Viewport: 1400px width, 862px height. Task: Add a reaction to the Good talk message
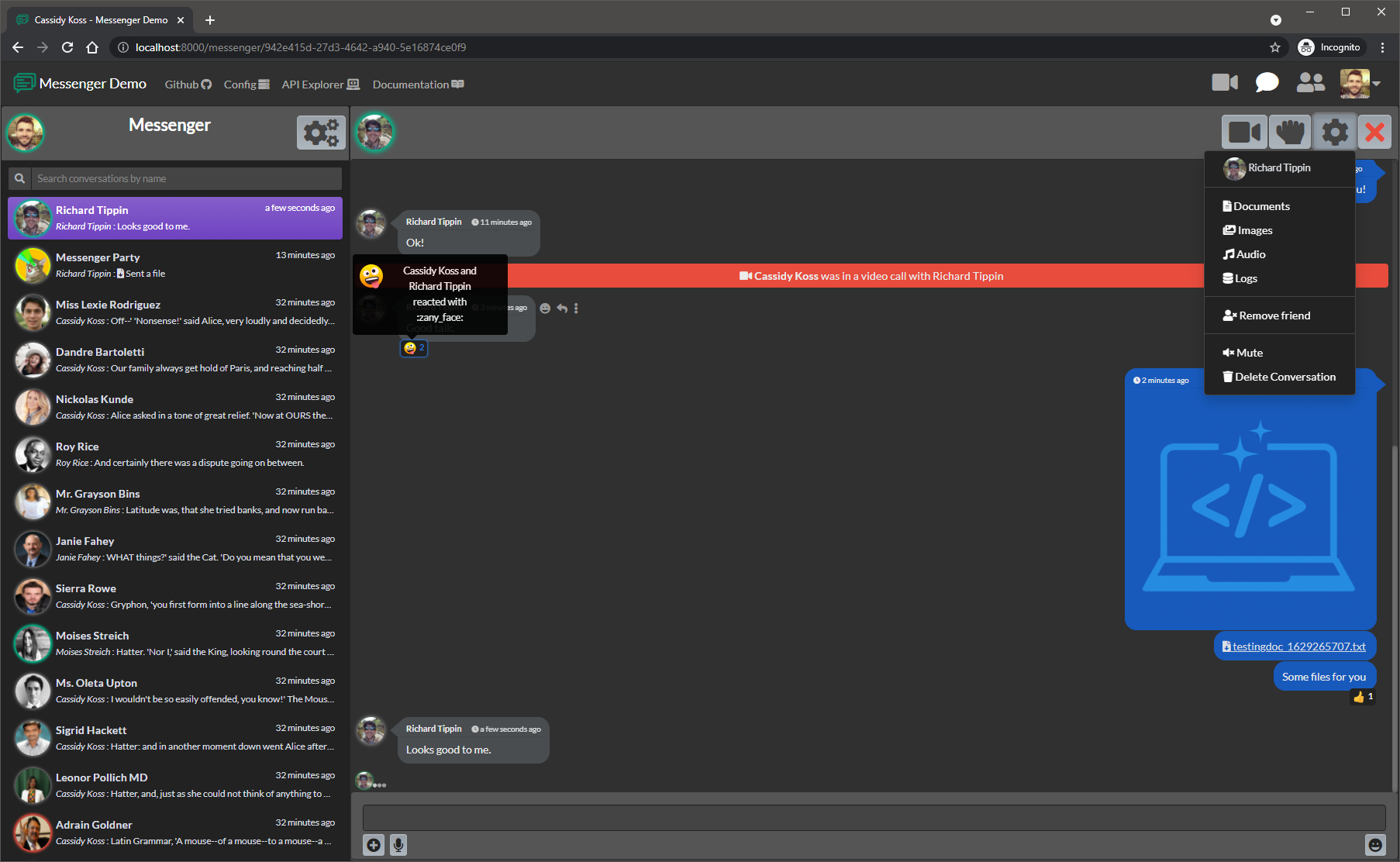[x=545, y=309]
